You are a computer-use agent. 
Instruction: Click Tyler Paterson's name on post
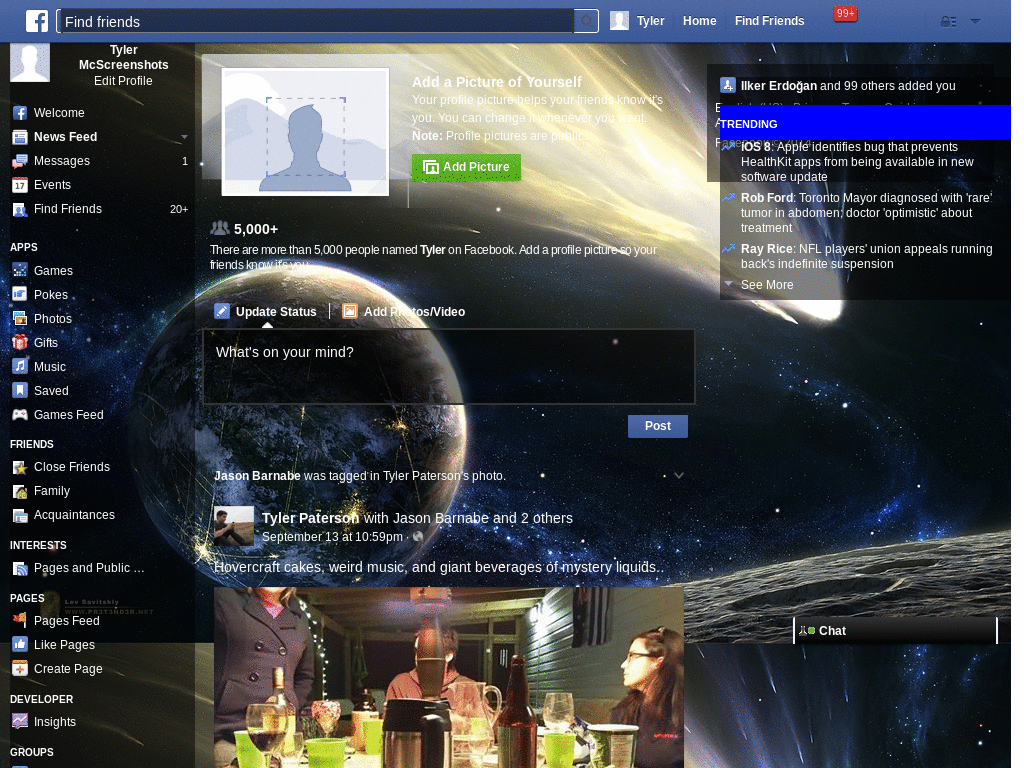310,519
